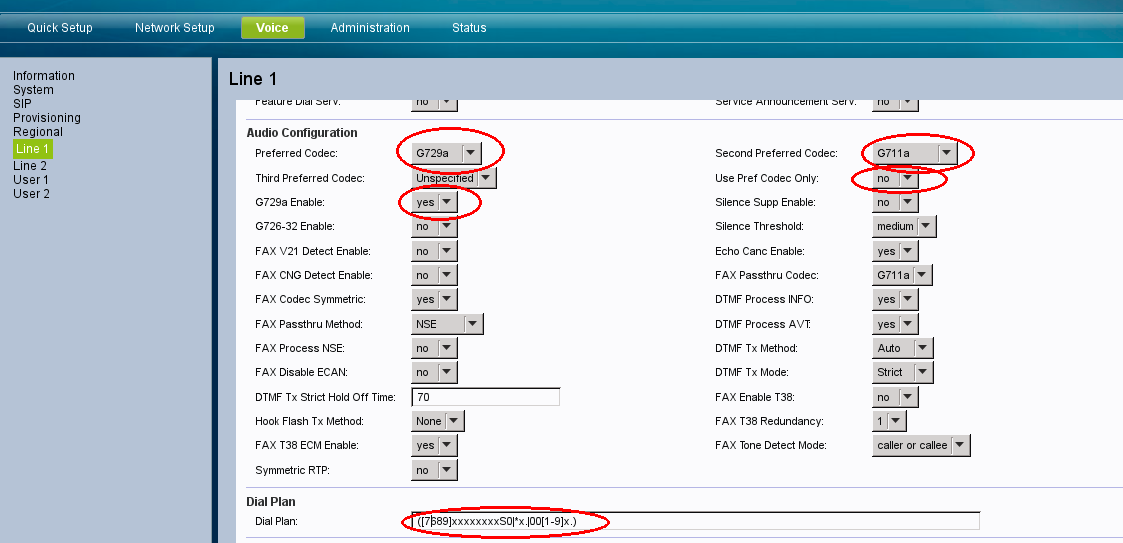Open the FAX Passthru Method dropdown
Image resolution: width=1123 pixels, height=543 pixels.
click(x=447, y=324)
